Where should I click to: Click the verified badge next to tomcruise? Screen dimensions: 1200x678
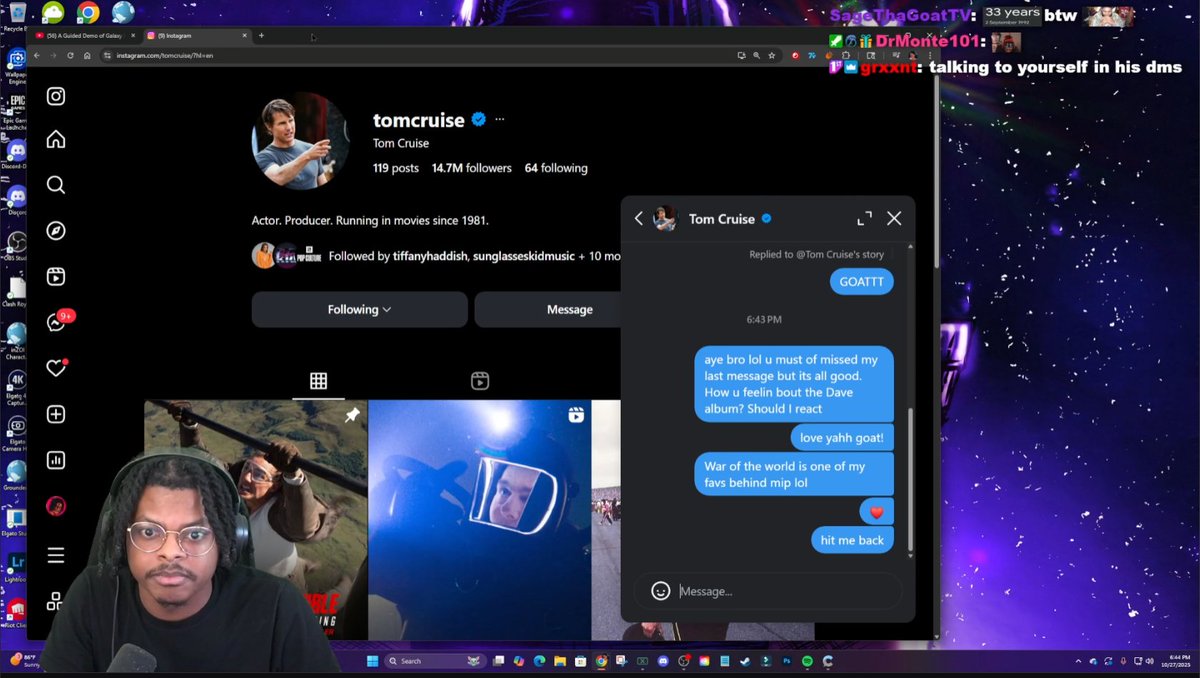[x=479, y=120]
